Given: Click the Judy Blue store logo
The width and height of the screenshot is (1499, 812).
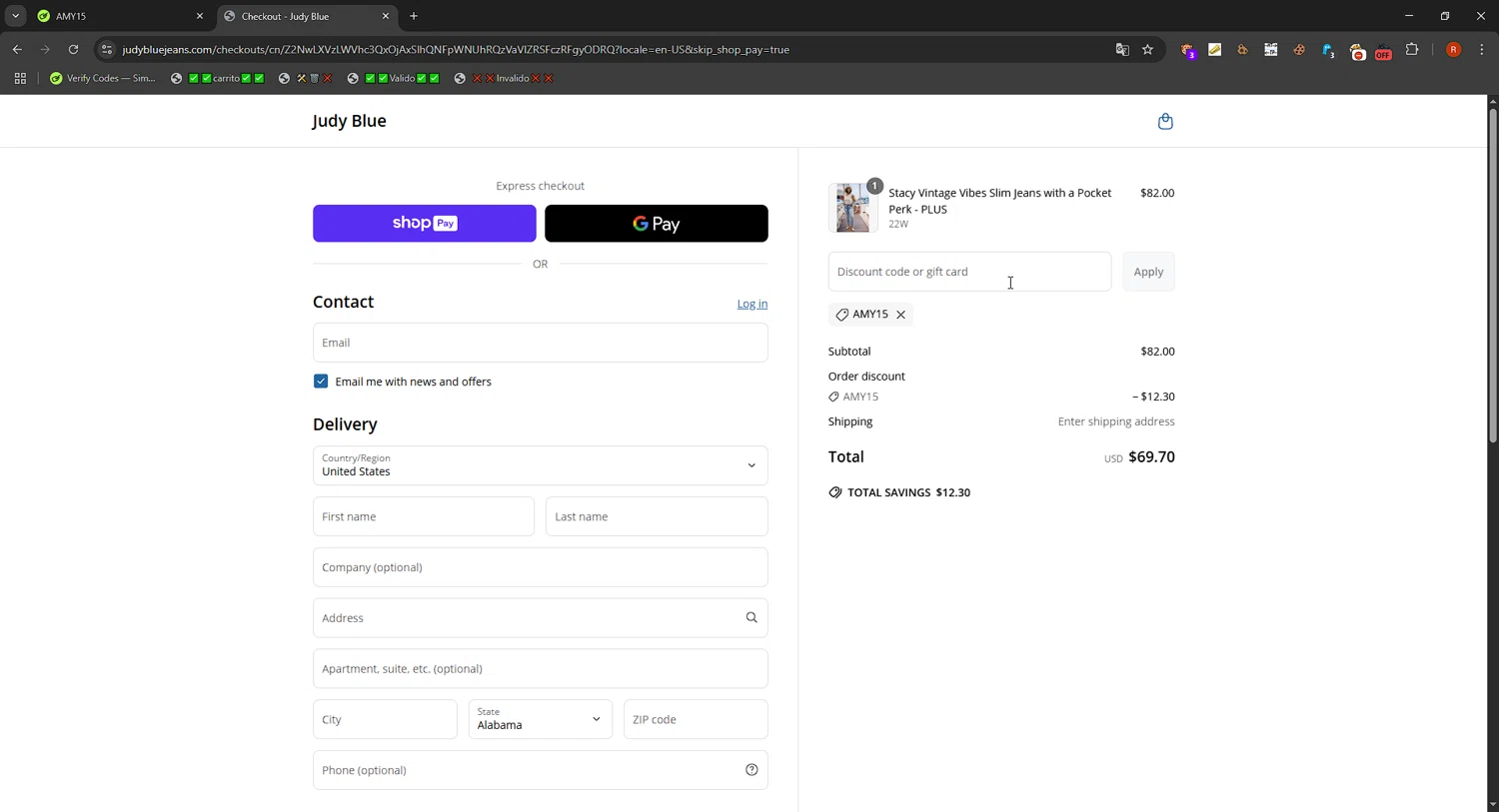Looking at the screenshot, I should click(x=350, y=121).
